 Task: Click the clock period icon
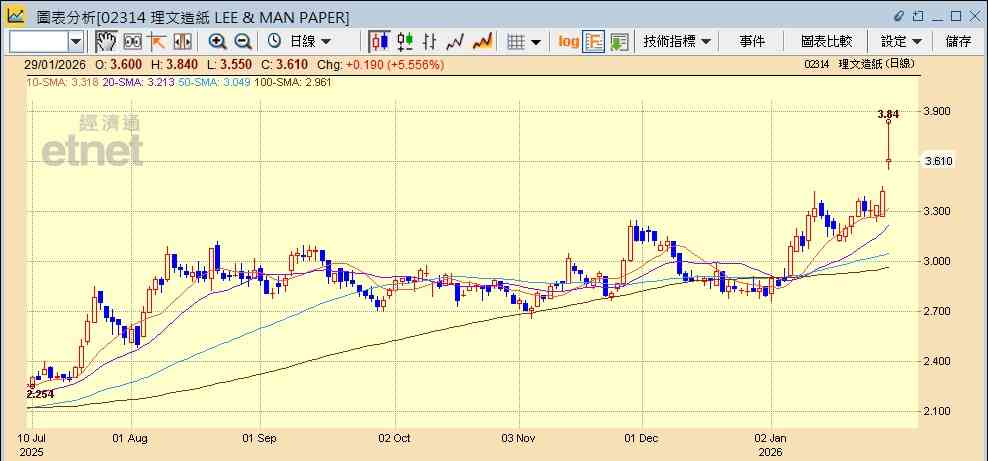(x=274, y=42)
